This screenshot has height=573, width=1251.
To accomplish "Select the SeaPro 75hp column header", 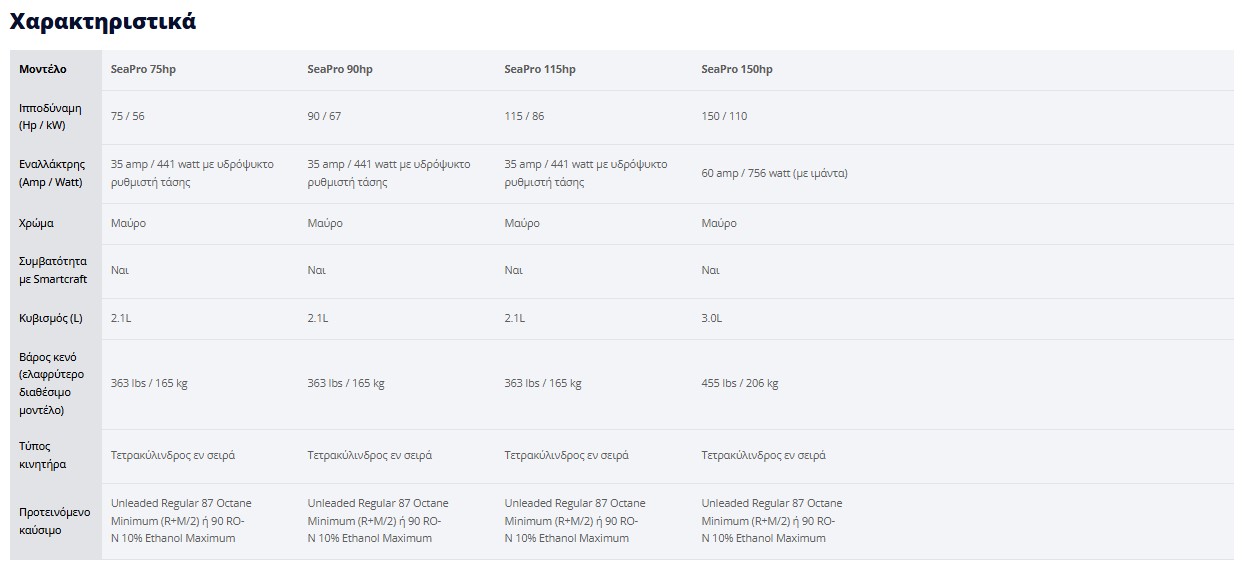I will coord(143,69).
